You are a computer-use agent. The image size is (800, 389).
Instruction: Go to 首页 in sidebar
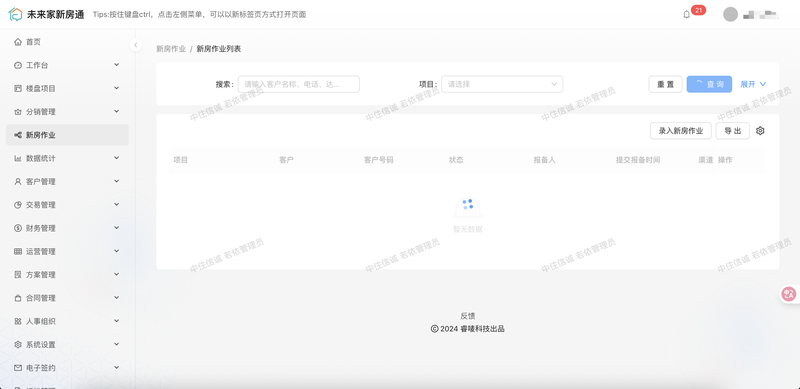click(x=67, y=42)
